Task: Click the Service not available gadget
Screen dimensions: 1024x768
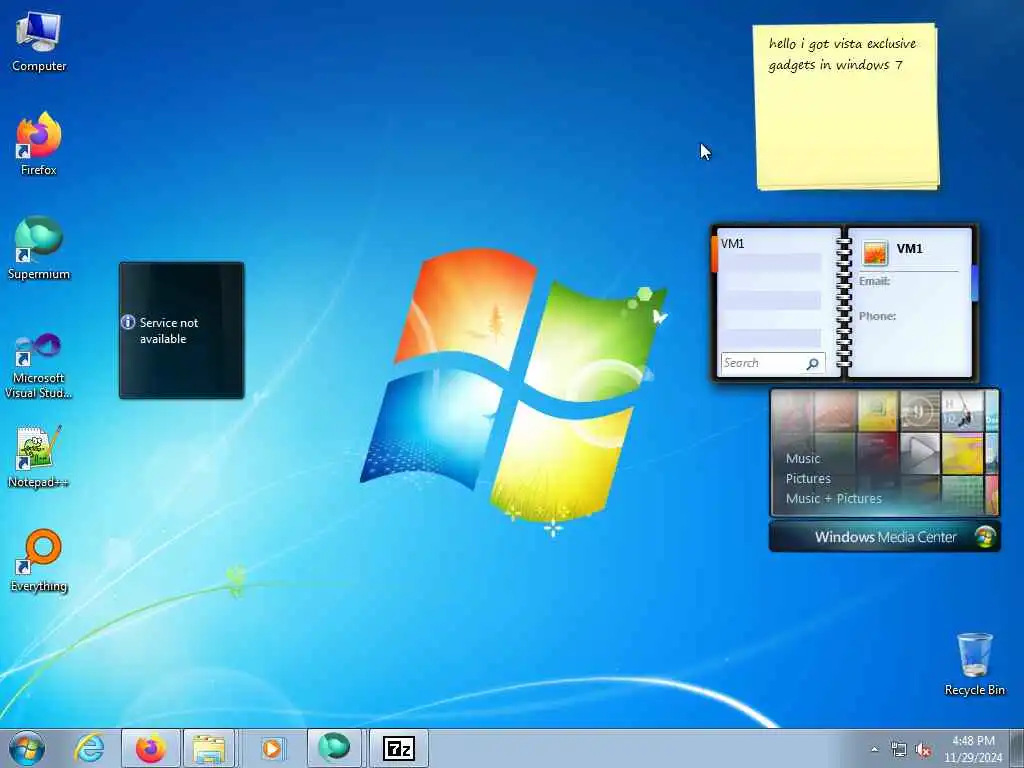Action: (182, 330)
